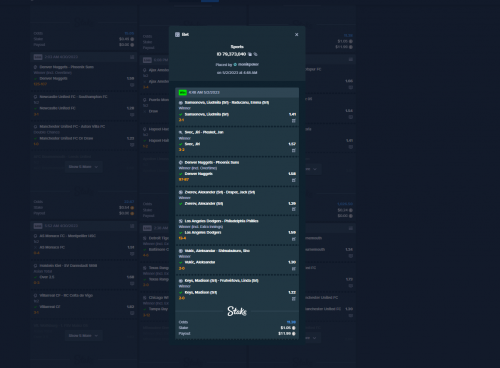The height and width of the screenshot is (368, 500).
Task: Expand Show 5 More under Villarreal CF card
Action: [83, 335]
